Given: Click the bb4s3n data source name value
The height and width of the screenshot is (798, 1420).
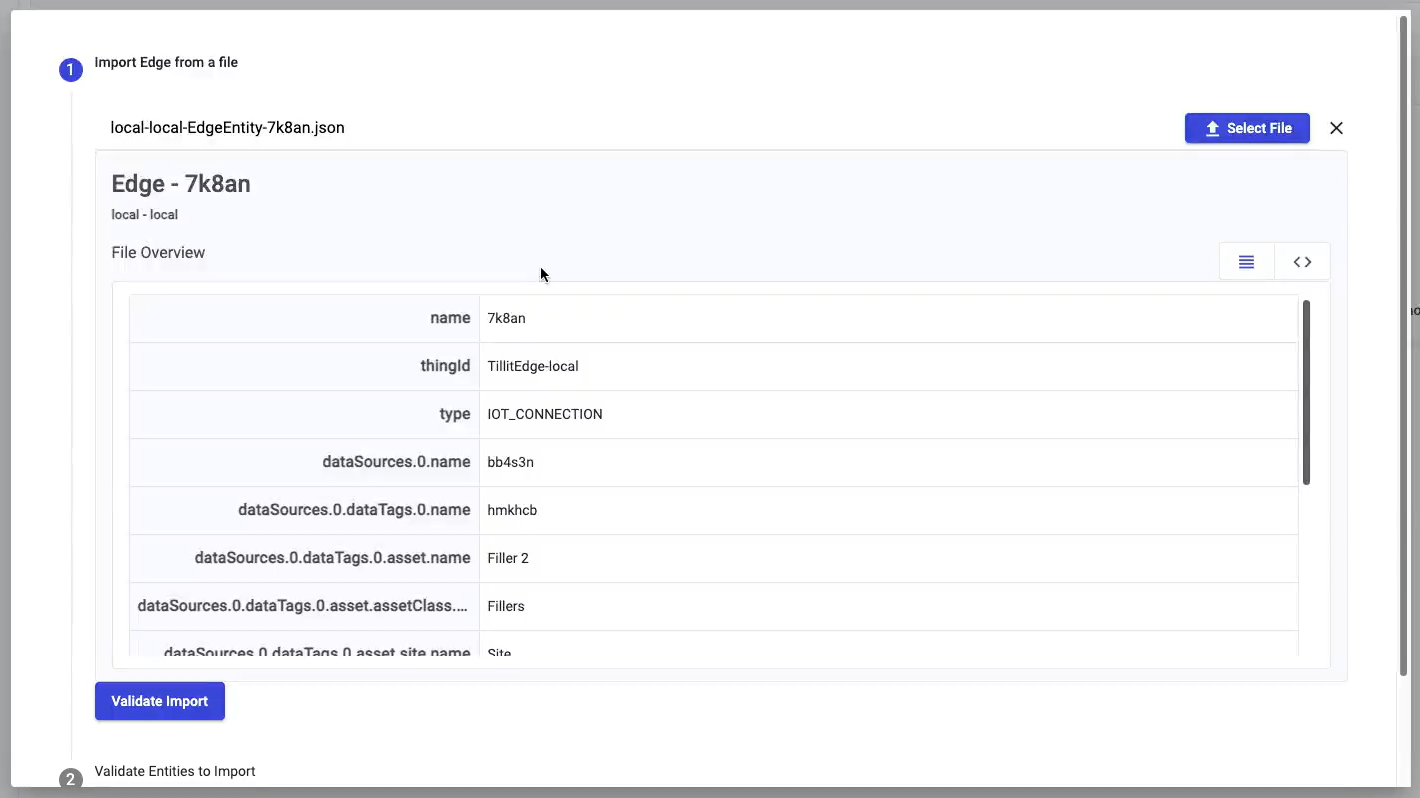Looking at the screenshot, I should 510,462.
